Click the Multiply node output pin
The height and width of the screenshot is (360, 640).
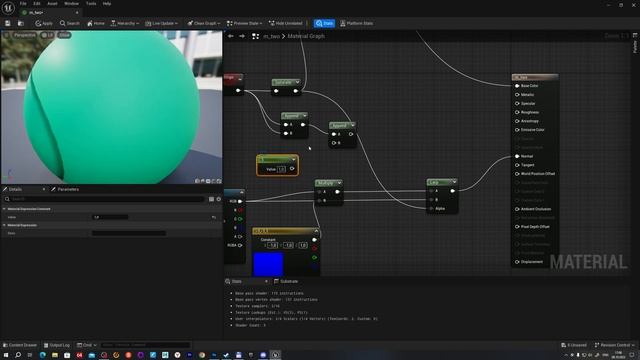click(337, 192)
